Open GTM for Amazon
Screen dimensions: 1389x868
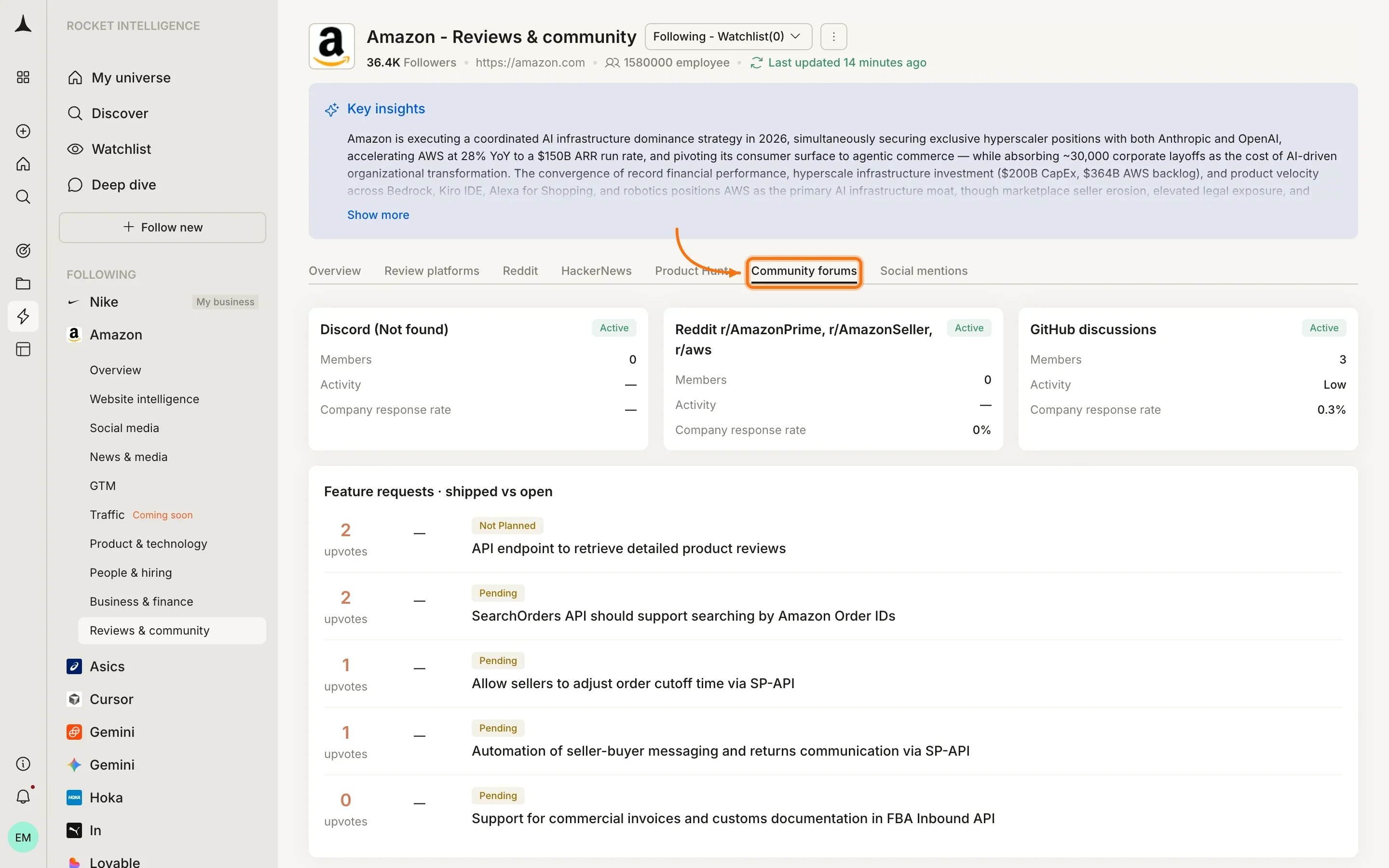point(103,486)
